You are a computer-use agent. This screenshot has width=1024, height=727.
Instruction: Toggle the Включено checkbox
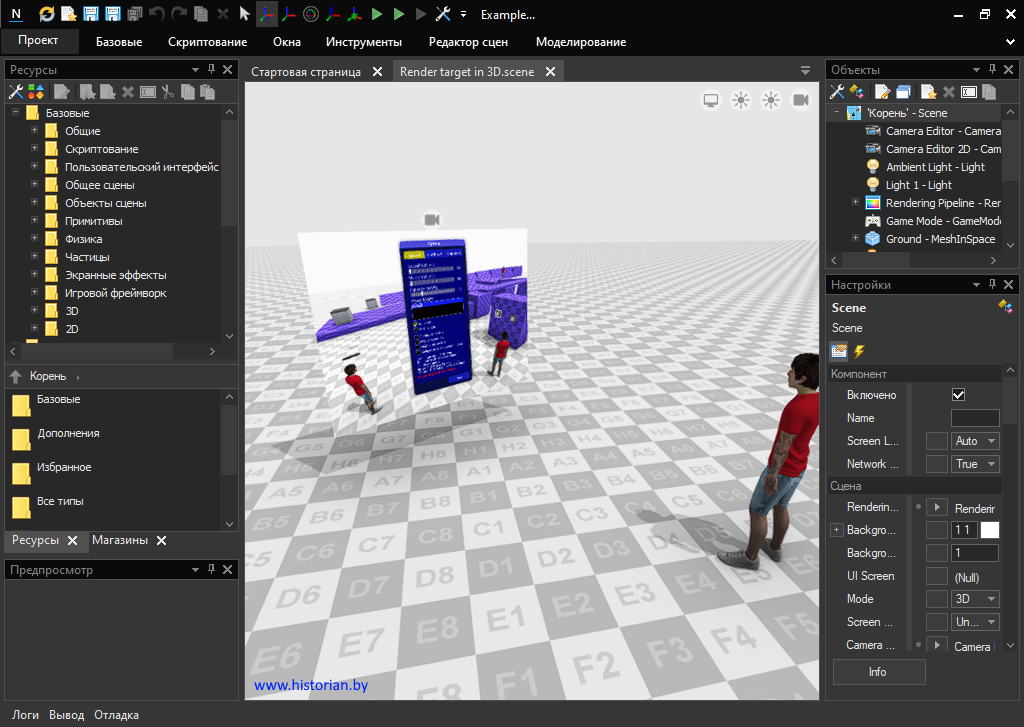(958, 395)
